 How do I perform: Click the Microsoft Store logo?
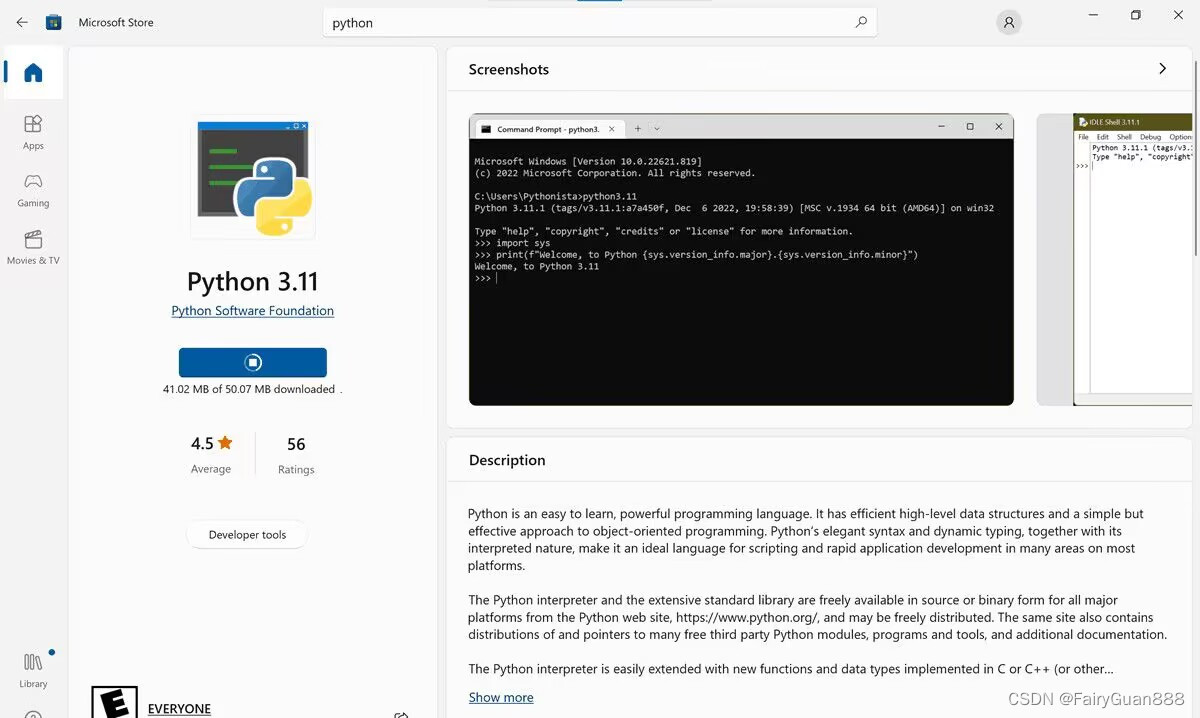pyautogui.click(x=53, y=21)
